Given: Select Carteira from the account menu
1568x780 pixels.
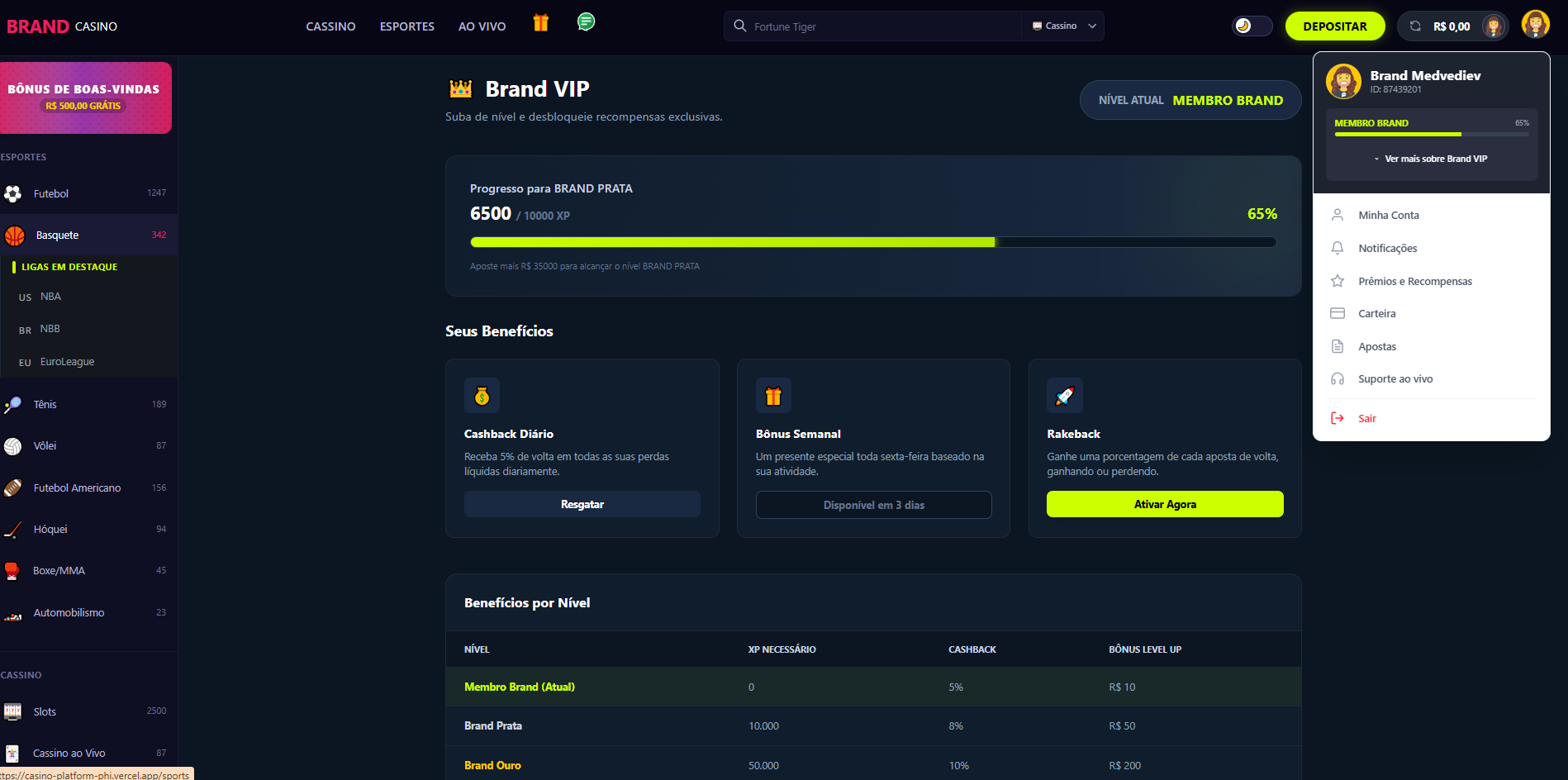Looking at the screenshot, I should (x=1376, y=314).
